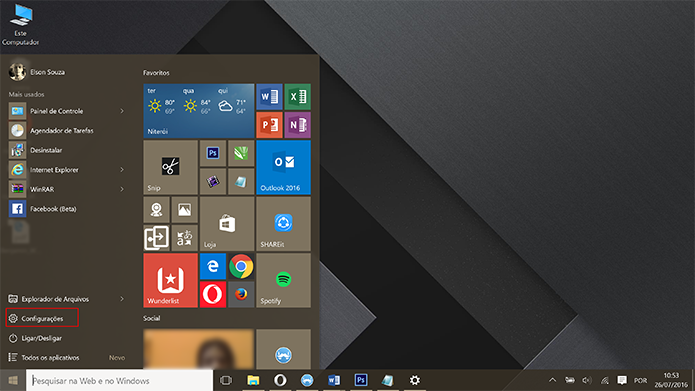
Task: Launch the Microsoft Edge tile
Action: [x=213, y=266]
